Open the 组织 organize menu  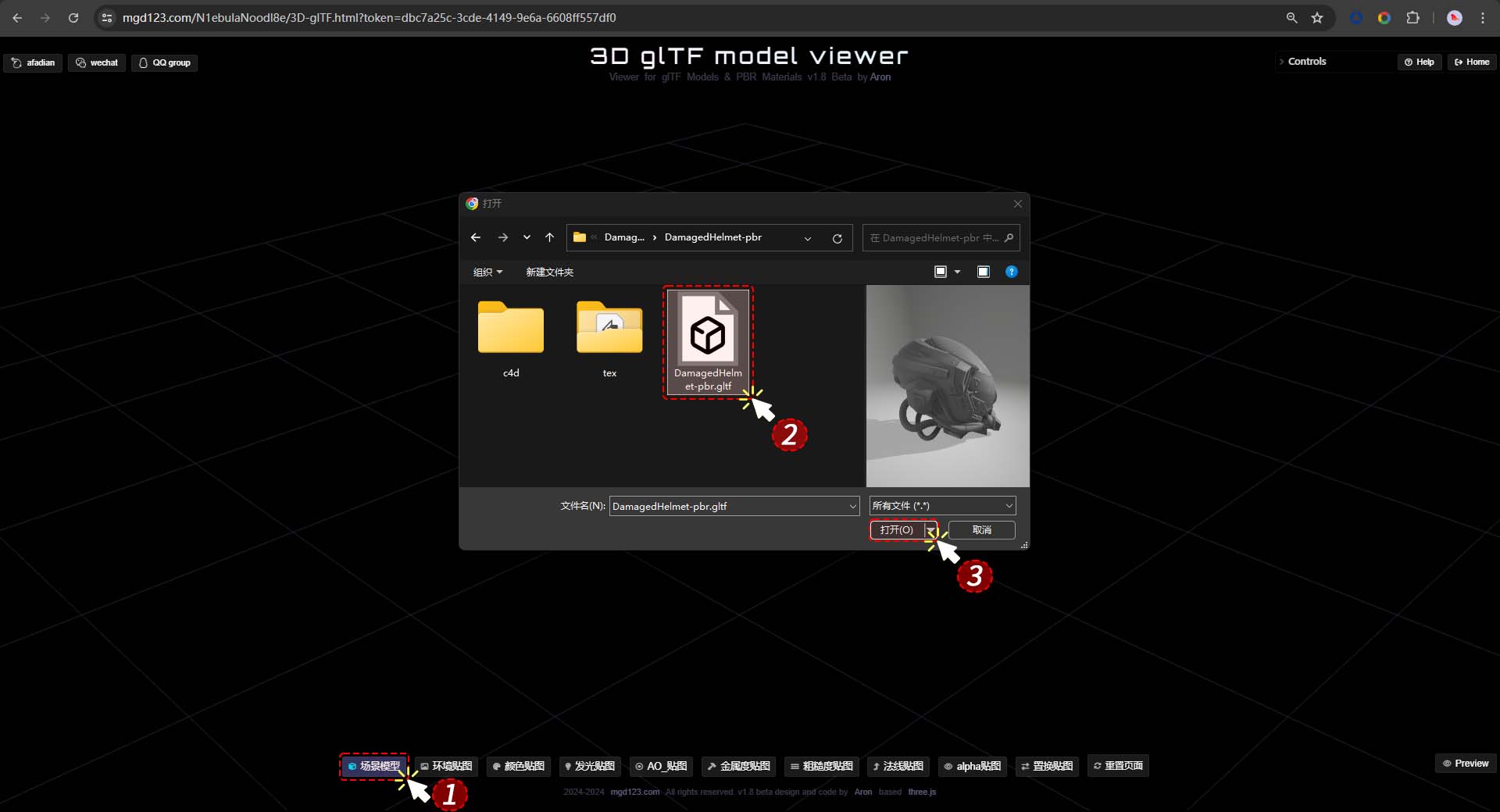click(x=487, y=272)
